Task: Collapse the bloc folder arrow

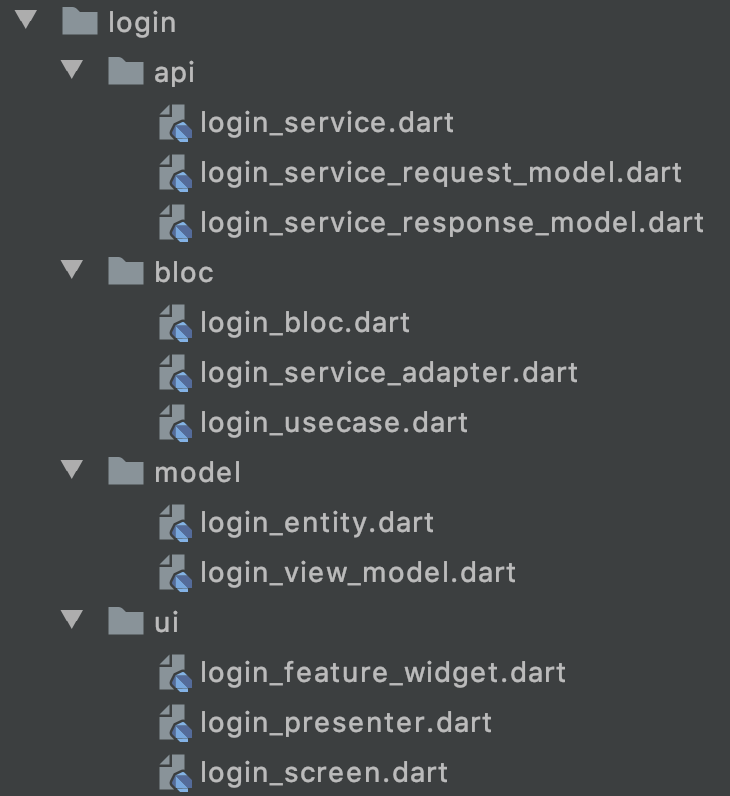Action: click(x=71, y=271)
